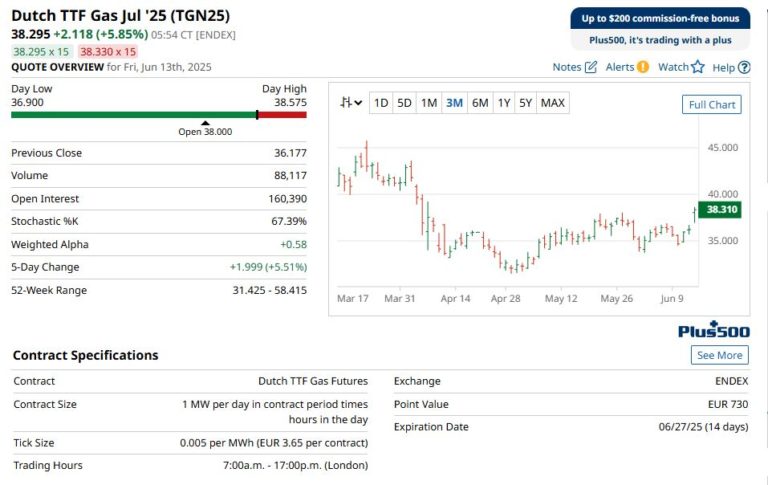
Task: Open the Full Chart button
Action: [x=712, y=105]
